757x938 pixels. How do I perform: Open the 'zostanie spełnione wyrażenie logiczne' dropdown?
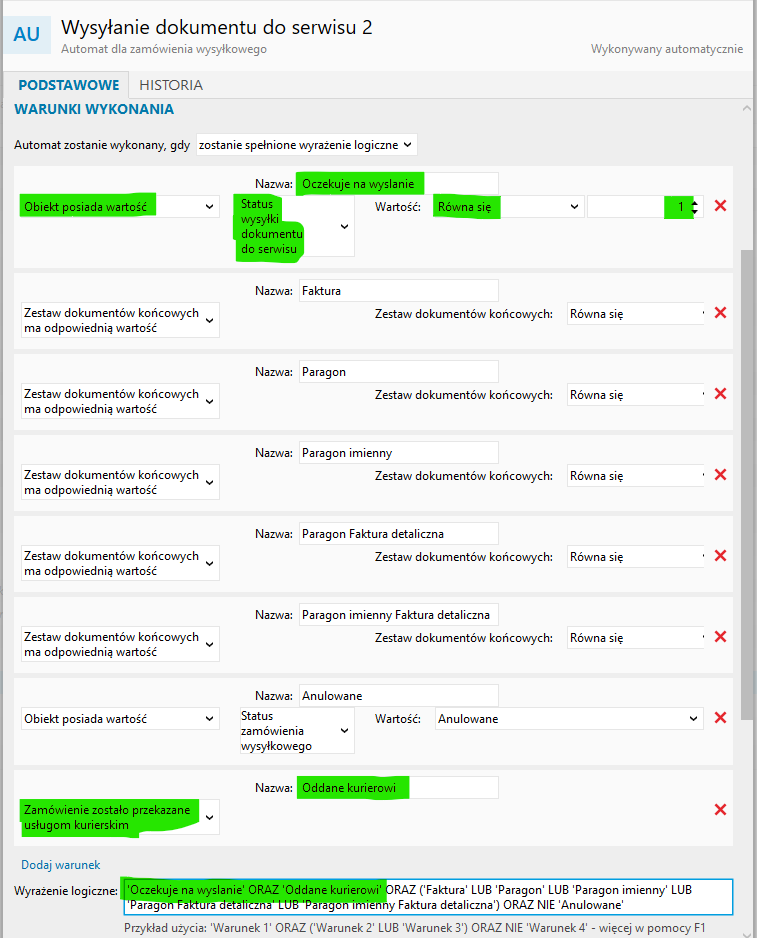pyautogui.click(x=306, y=145)
